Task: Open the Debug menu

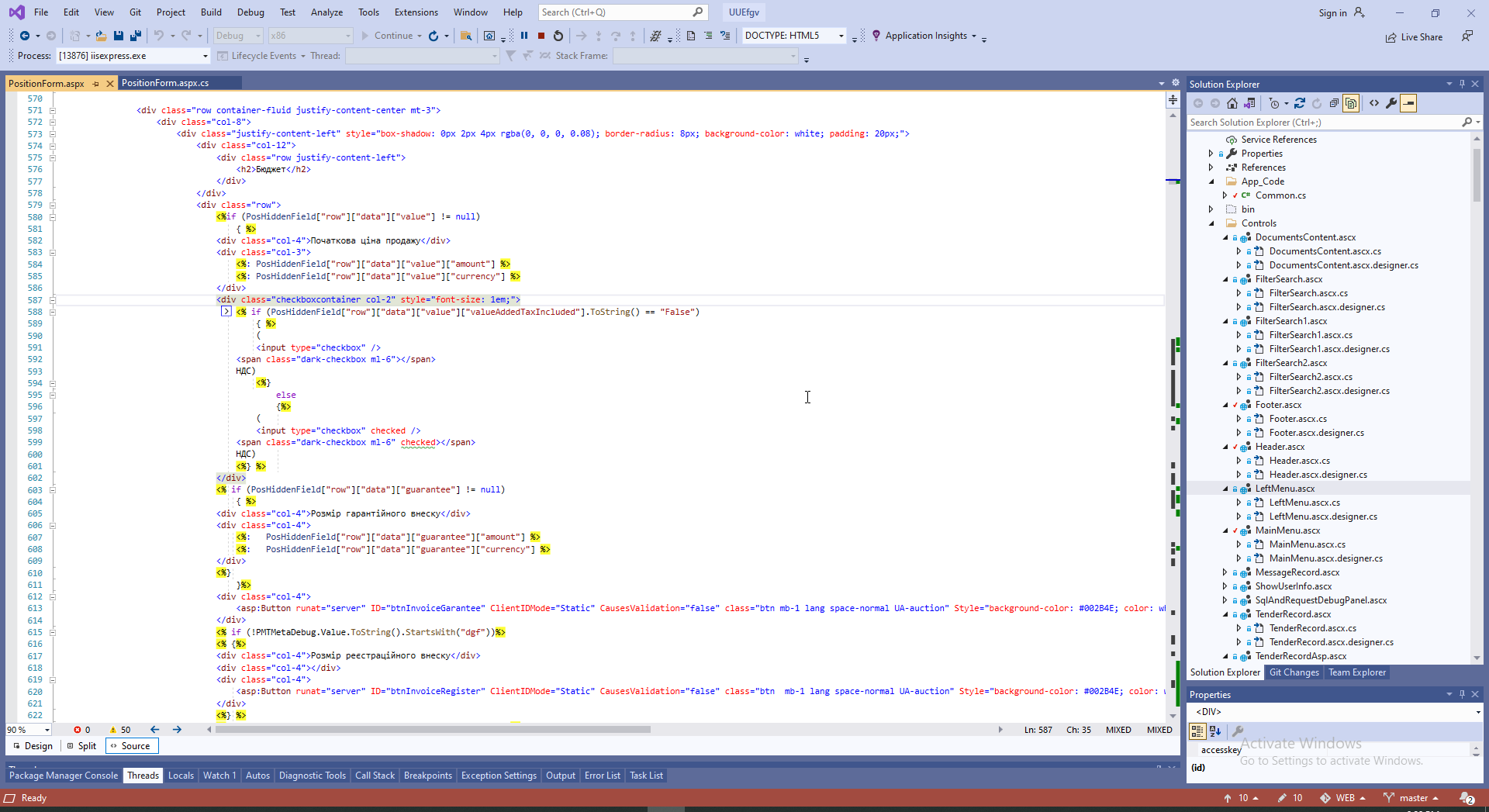Action: [x=250, y=12]
